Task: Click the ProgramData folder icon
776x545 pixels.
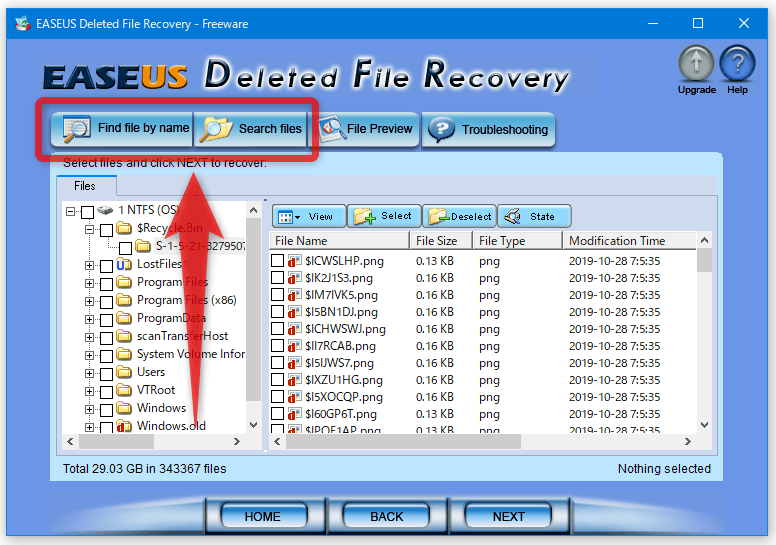Action: point(124,317)
